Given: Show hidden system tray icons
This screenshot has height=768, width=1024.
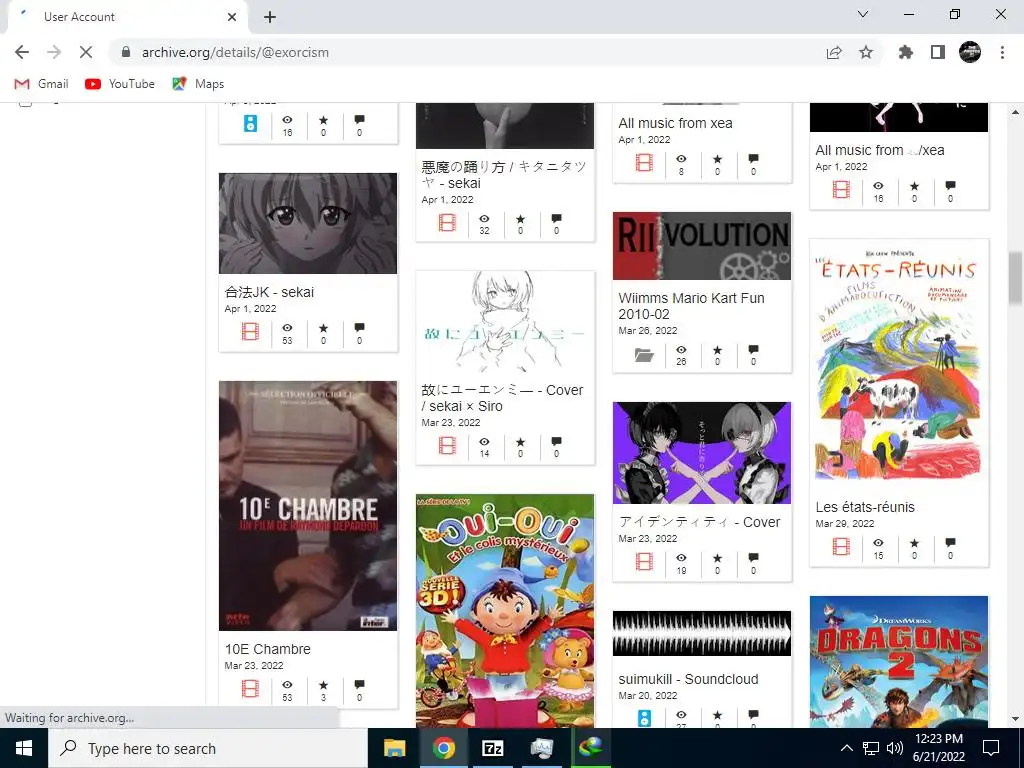Looking at the screenshot, I should click(x=846, y=748).
